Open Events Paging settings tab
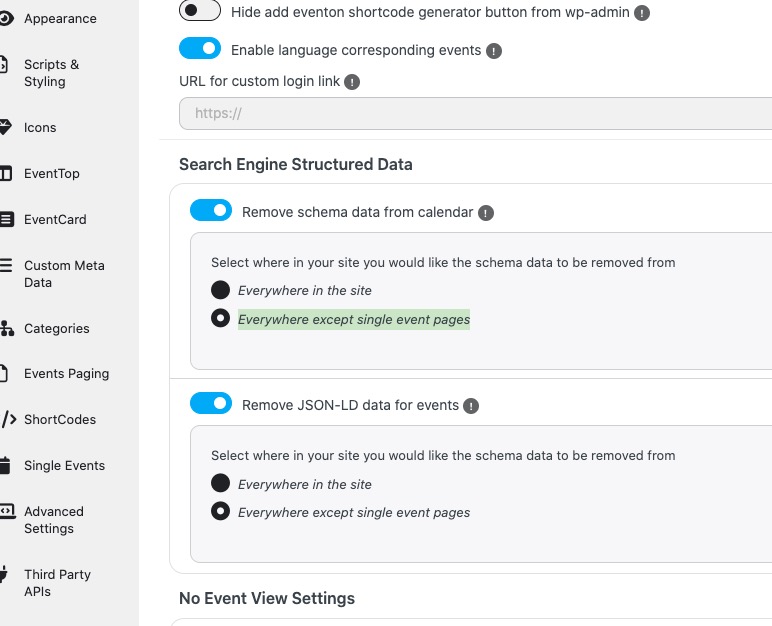Screen dimensions: 772x626 (x=66, y=374)
